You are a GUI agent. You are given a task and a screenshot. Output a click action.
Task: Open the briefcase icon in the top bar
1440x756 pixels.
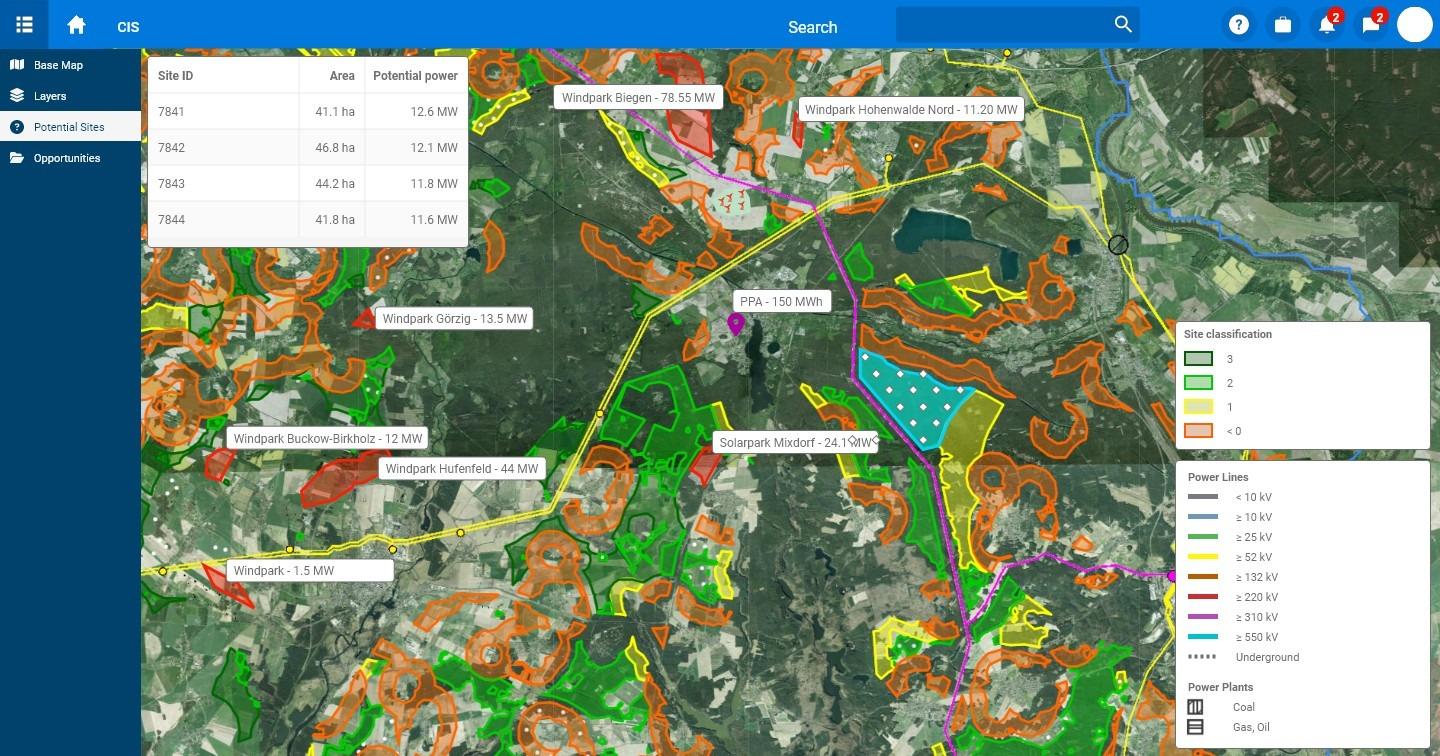(x=1283, y=25)
